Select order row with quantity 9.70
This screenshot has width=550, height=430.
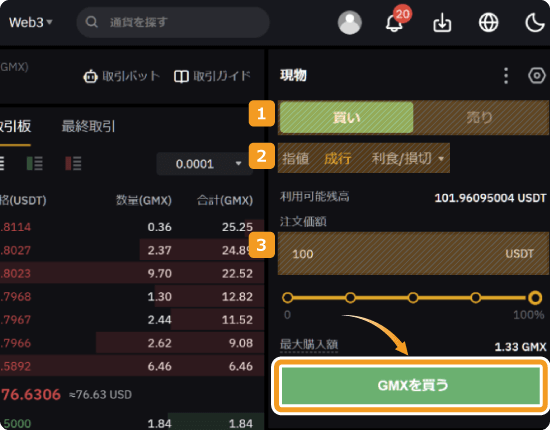pos(132,273)
